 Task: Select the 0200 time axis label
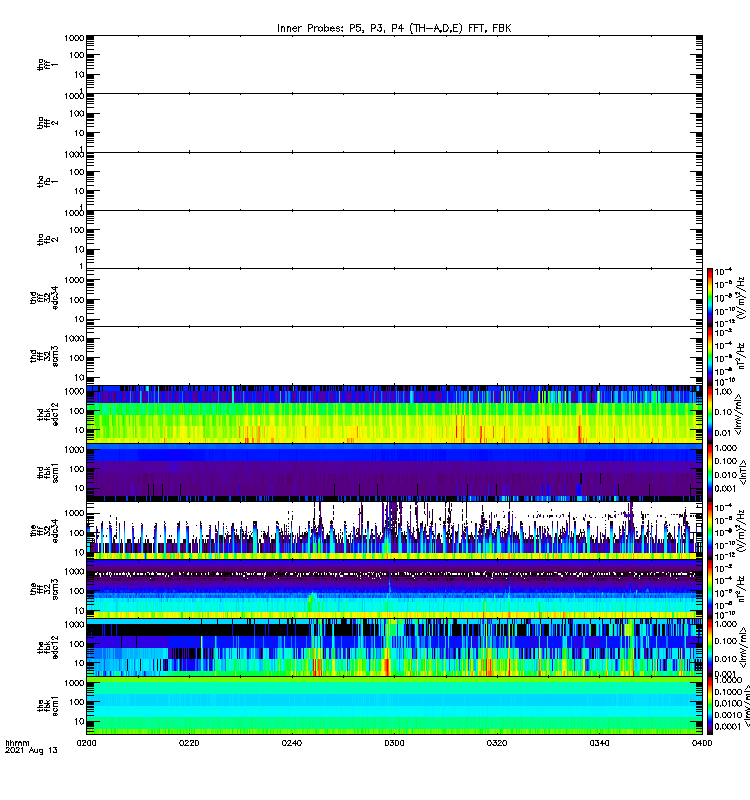click(x=87, y=743)
